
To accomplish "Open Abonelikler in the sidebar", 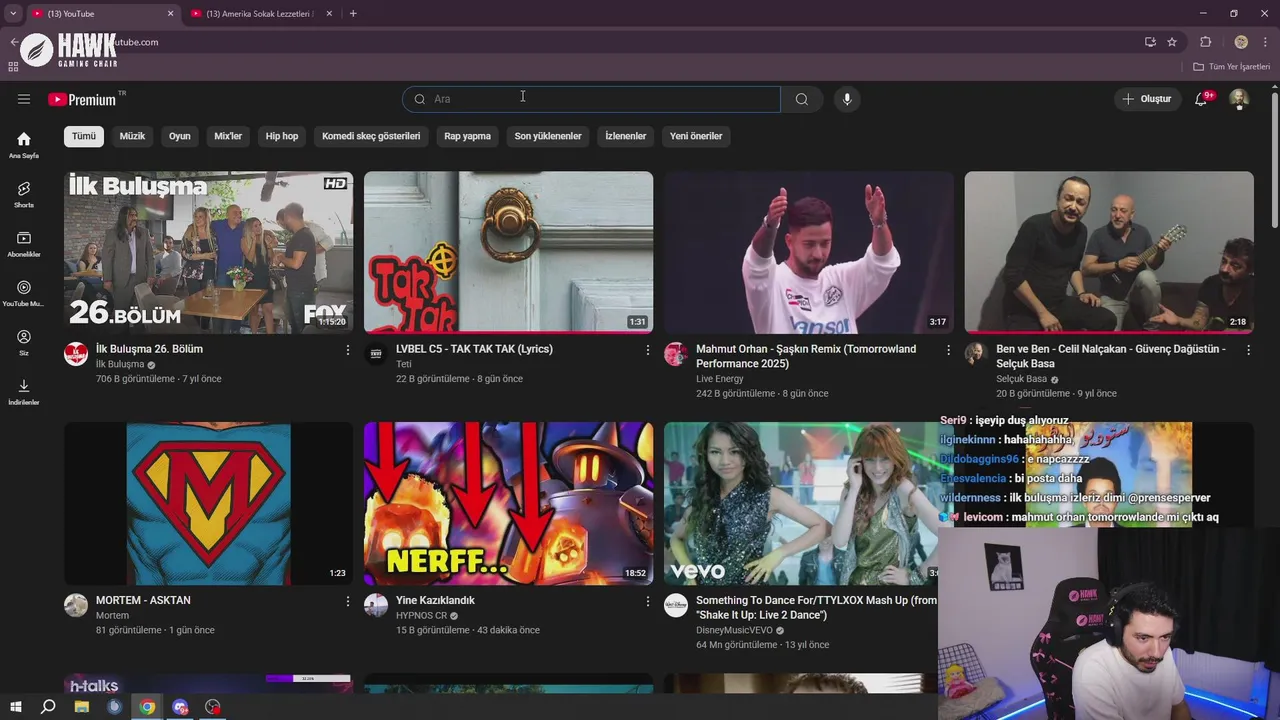I will [24, 244].
